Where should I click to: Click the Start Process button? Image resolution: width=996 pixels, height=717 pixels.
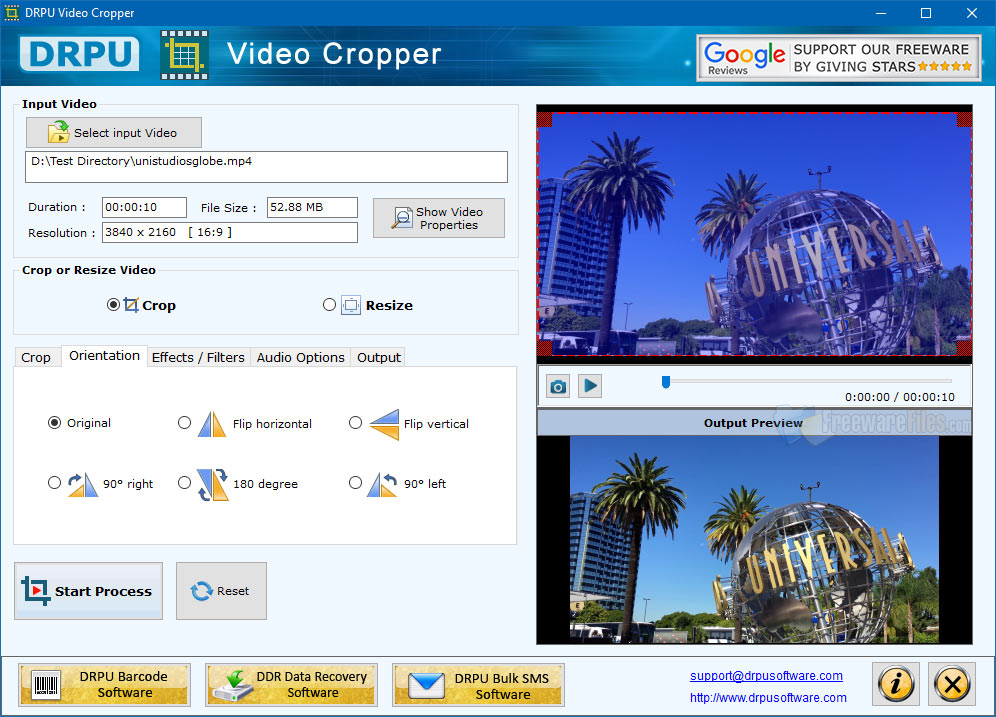click(88, 591)
